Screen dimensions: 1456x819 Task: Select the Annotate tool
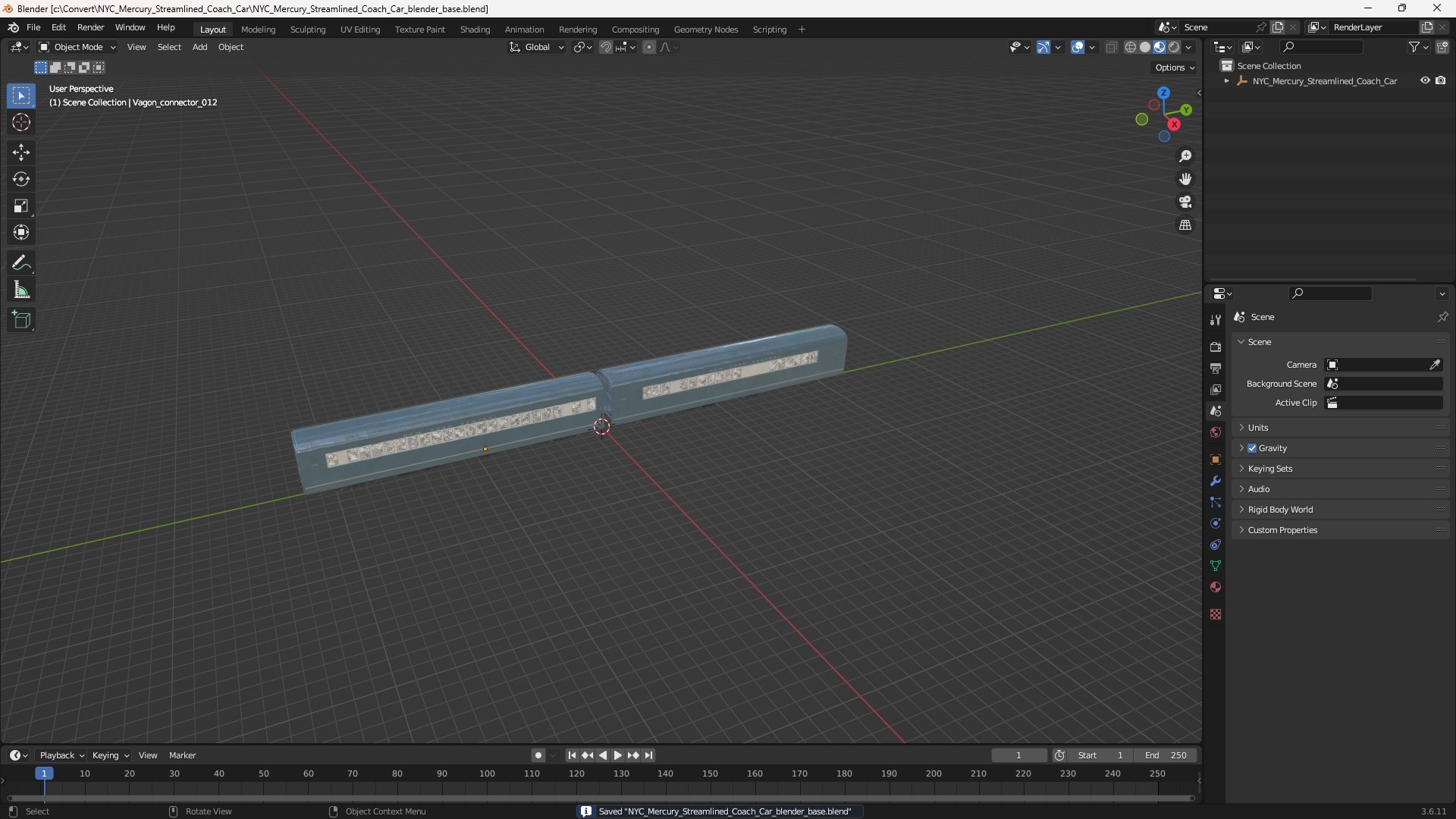pyautogui.click(x=21, y=262)
